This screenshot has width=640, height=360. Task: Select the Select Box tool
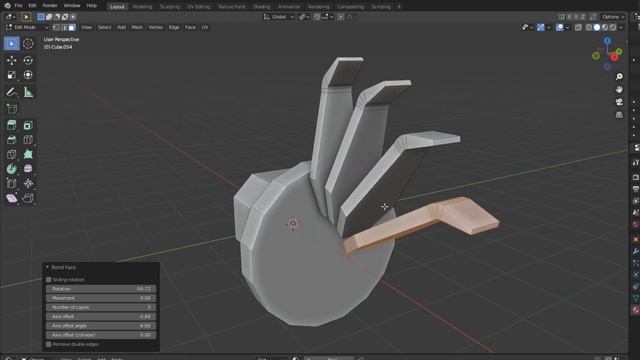(x=11, y=43)
